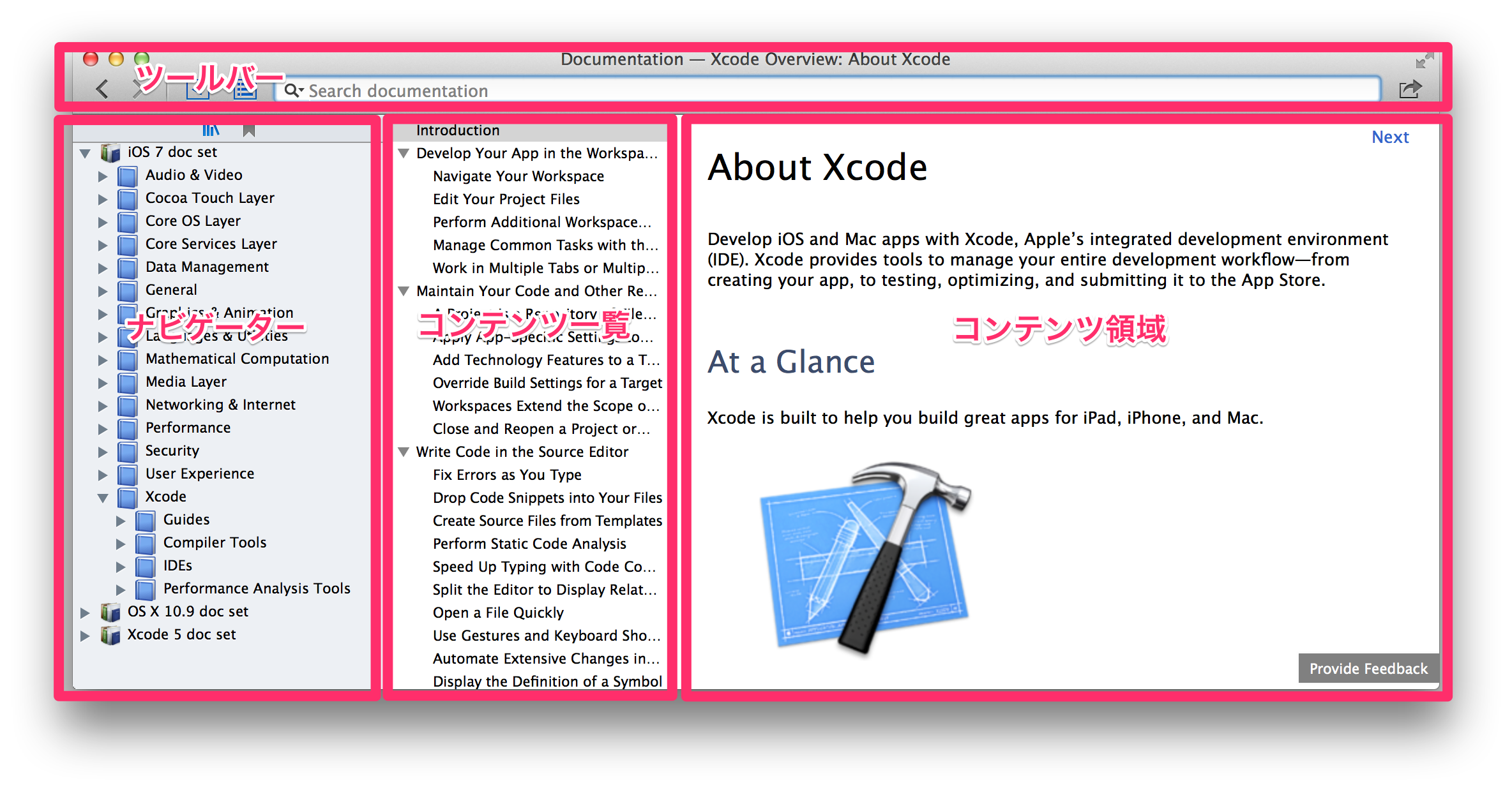Screen dimensions: 1512x790
Task: Open Close and Reopen a Project entry
Action: pos(541,429)
